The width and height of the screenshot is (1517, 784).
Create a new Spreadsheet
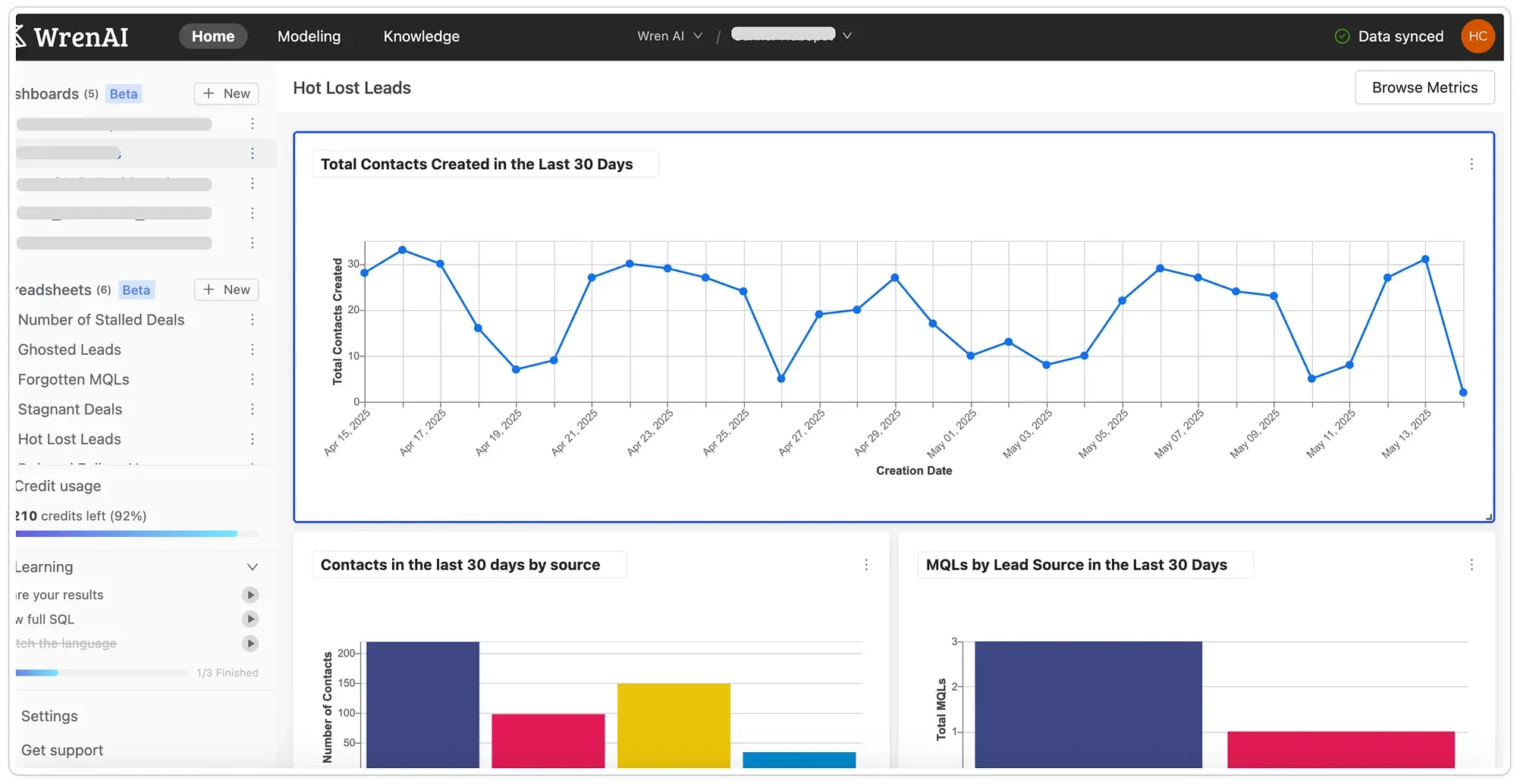225,290
